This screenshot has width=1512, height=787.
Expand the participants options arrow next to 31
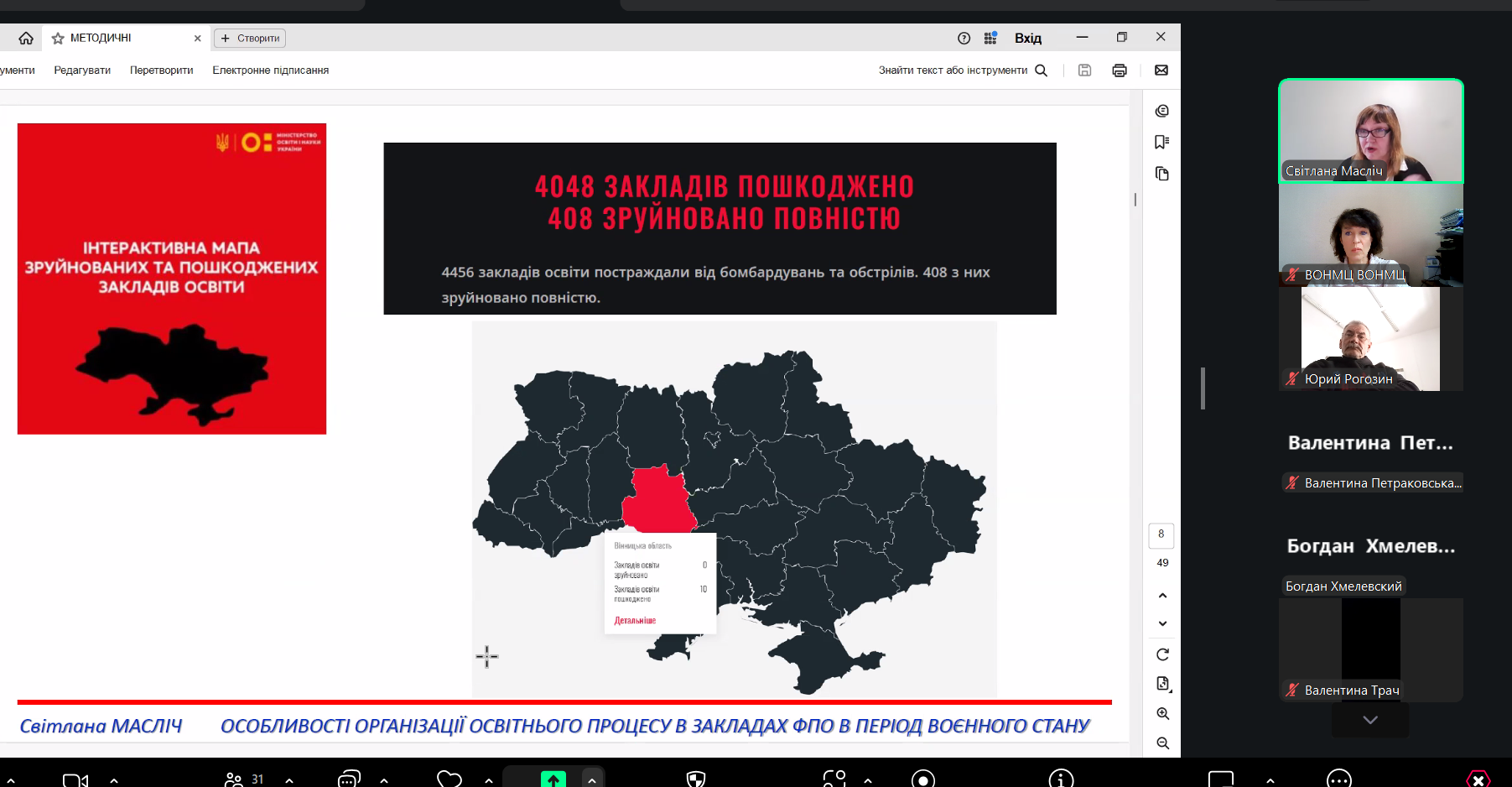(x=289, y=780)
